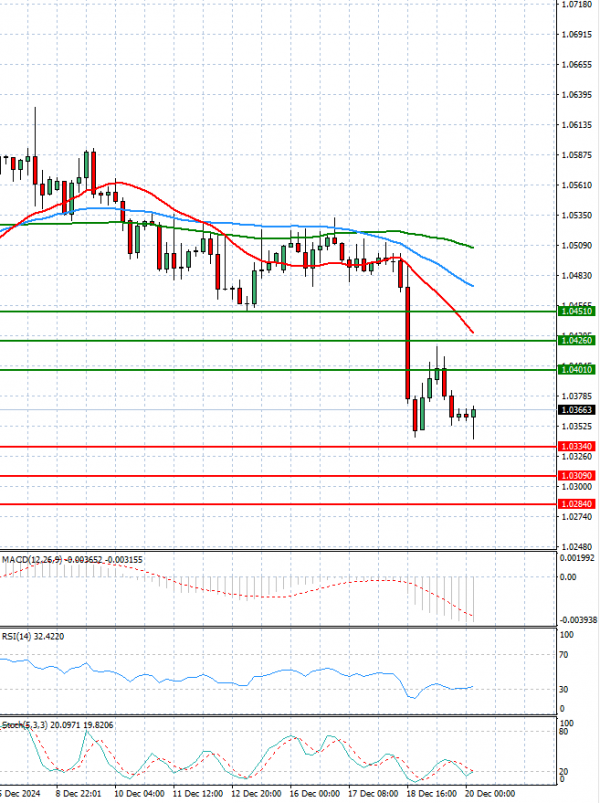
Task: Click the 1.05090 price axis label
Action: click(577, 246)
